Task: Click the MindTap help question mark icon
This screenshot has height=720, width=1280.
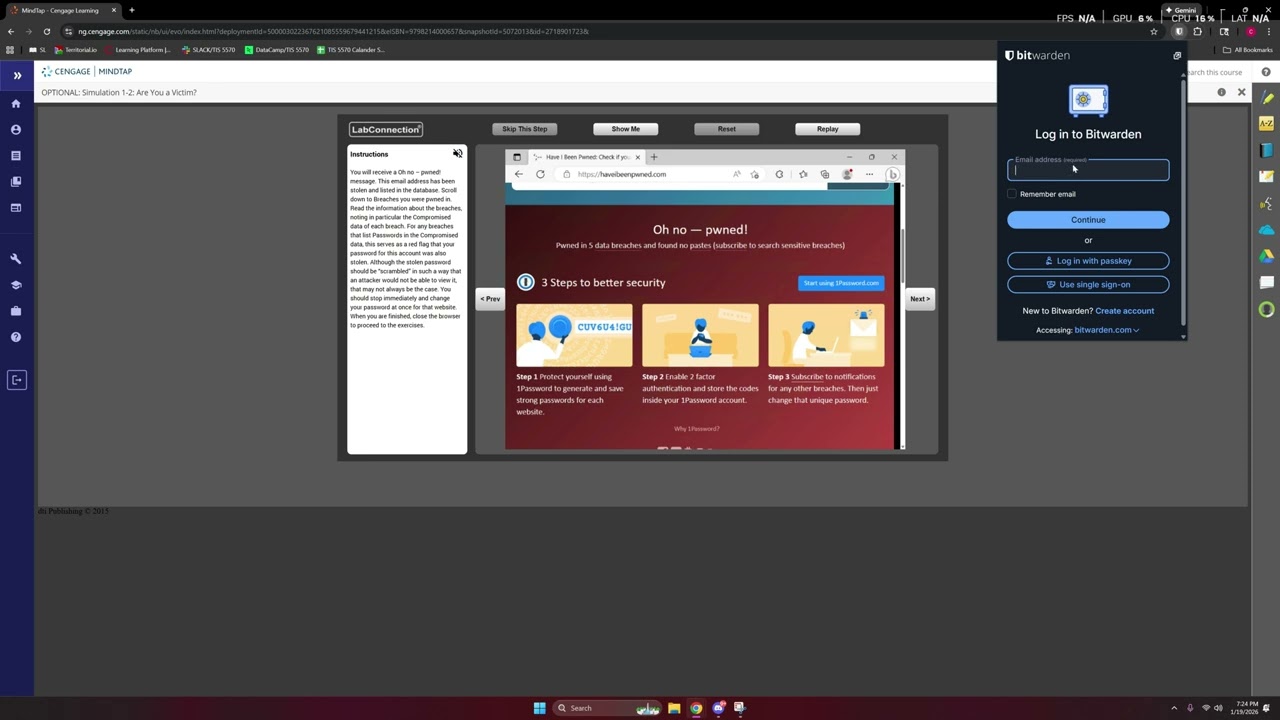Action: click(1266, 72)
